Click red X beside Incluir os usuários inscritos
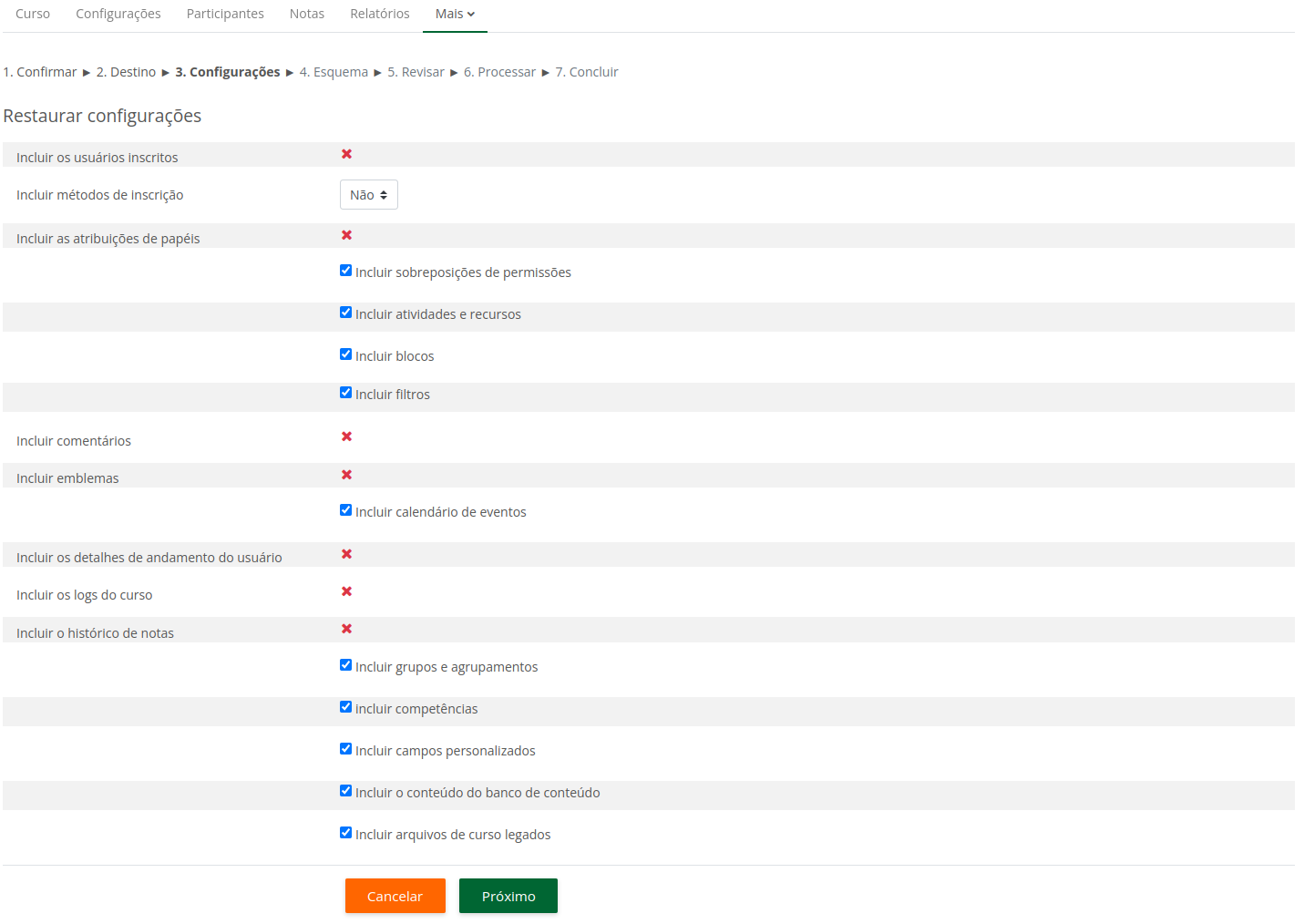The height and width of the screenshot is (924, 1304). [346, 154]
